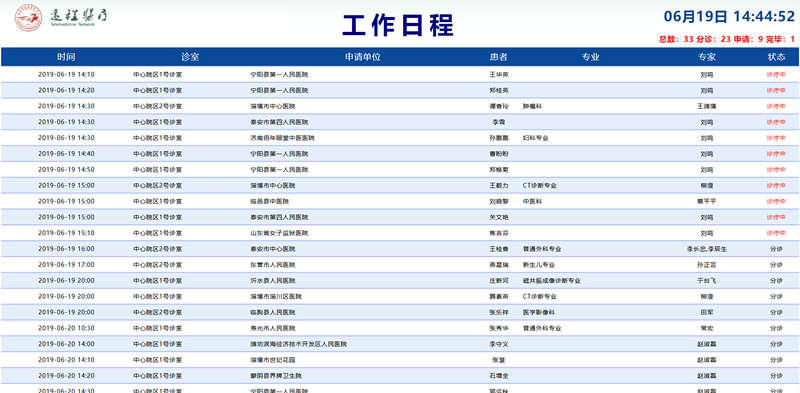Click the 申请单位 column header
This screenshot has width=800, height=393.
tap(363, 57)
